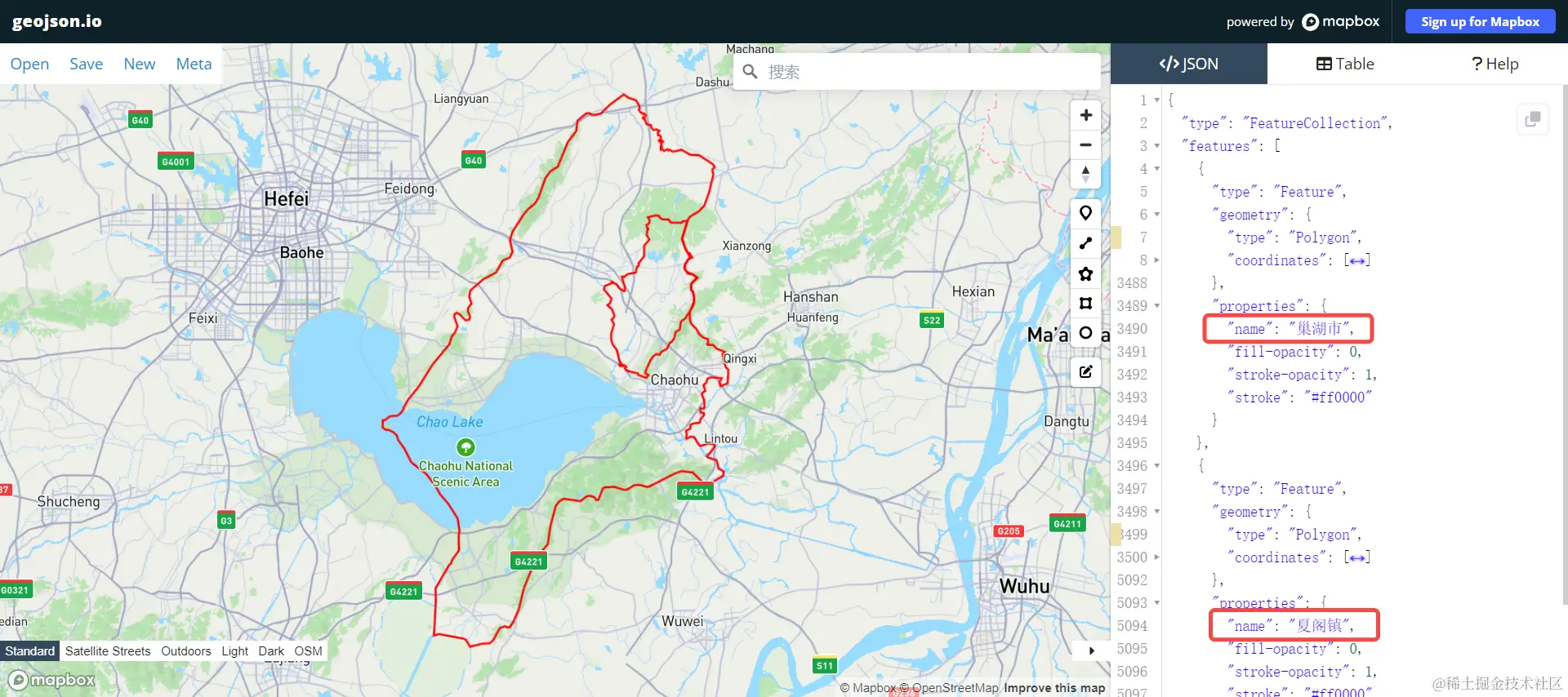Click the "name": "夏阁镇" line

(1290, 626)
